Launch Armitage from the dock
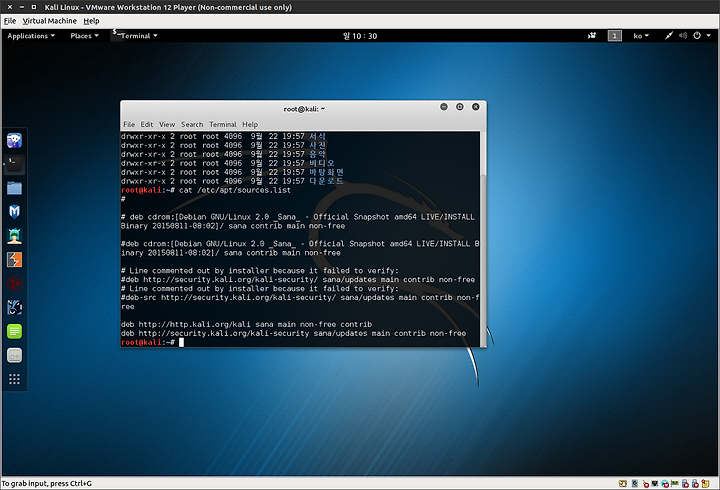This screenshot has width=720, height=490. [14, 236]
